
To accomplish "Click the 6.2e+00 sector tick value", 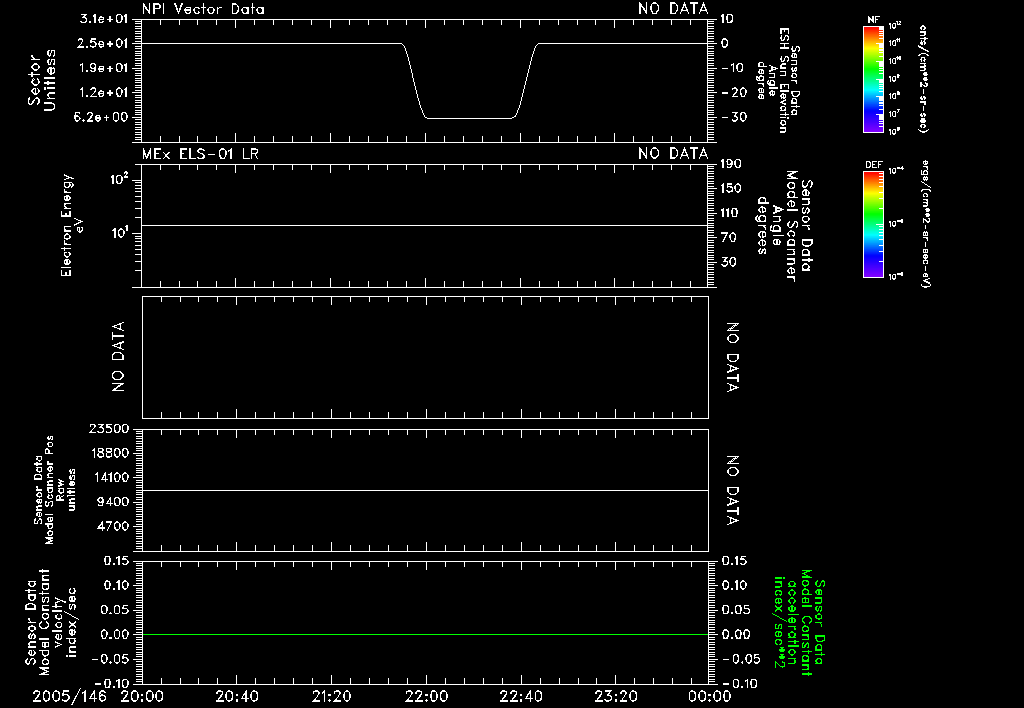I will [x=103, y=117].
